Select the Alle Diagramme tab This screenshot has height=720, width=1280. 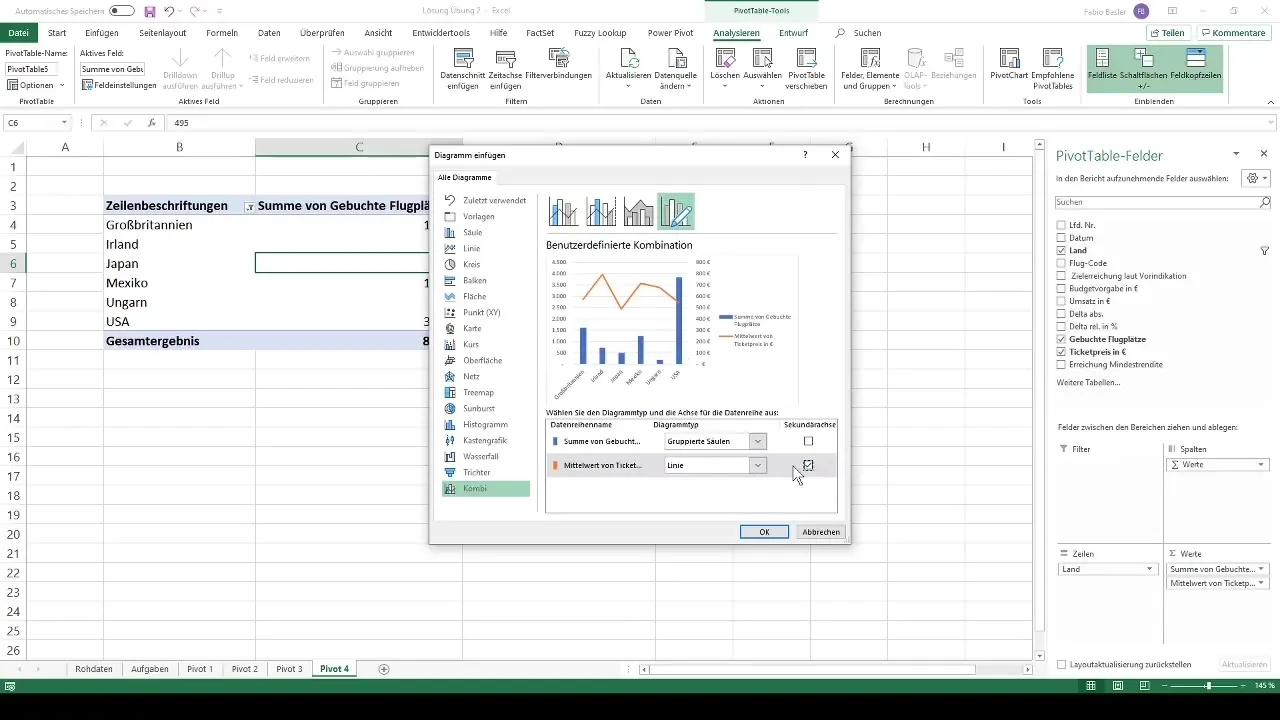pos(465,177)
